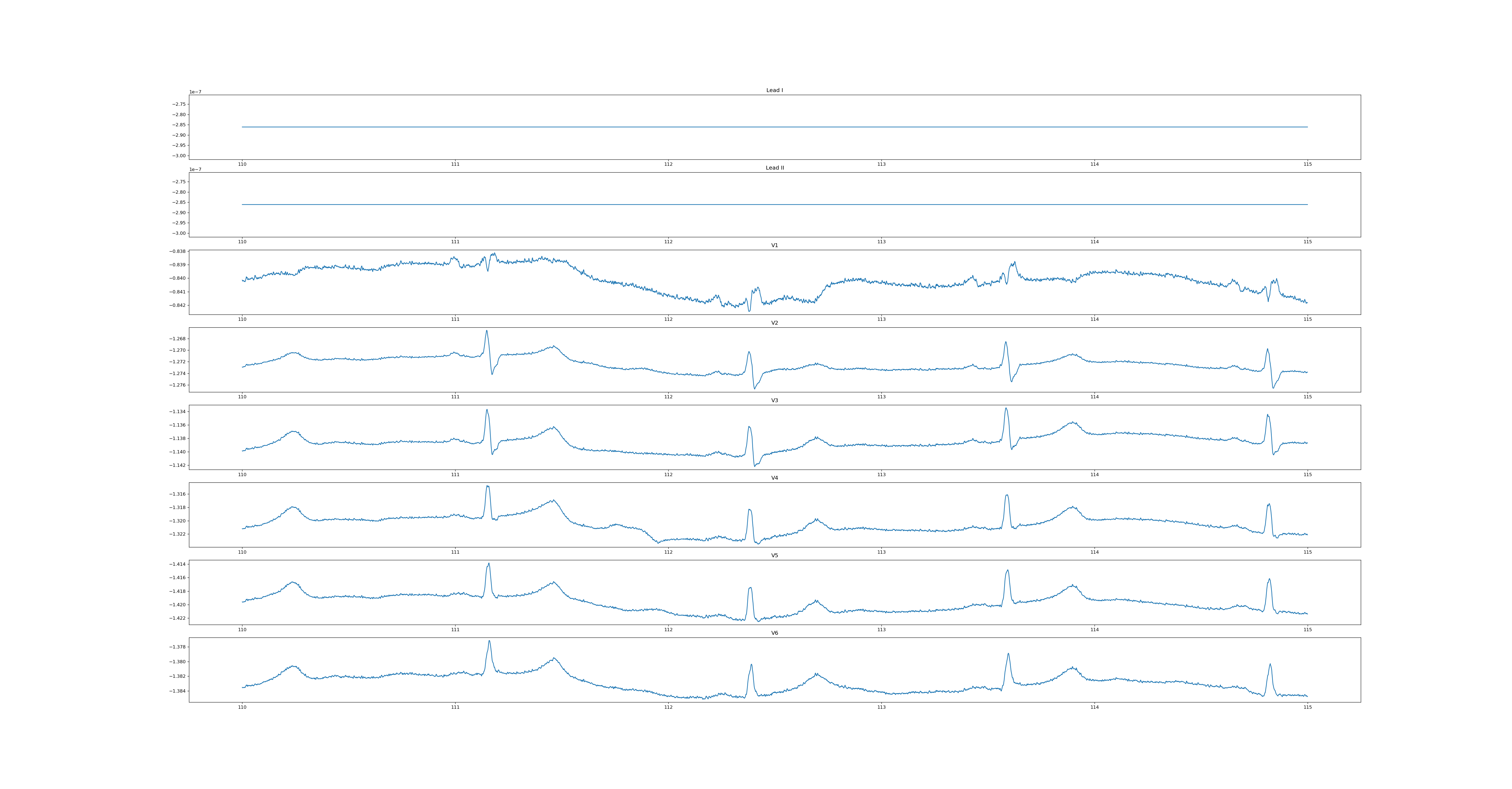Viewport: 1512px width, 789px height.
Task: Click the −1.384 y-axis tick in V6
Action: pyautogui.click(x=177, y=691)
